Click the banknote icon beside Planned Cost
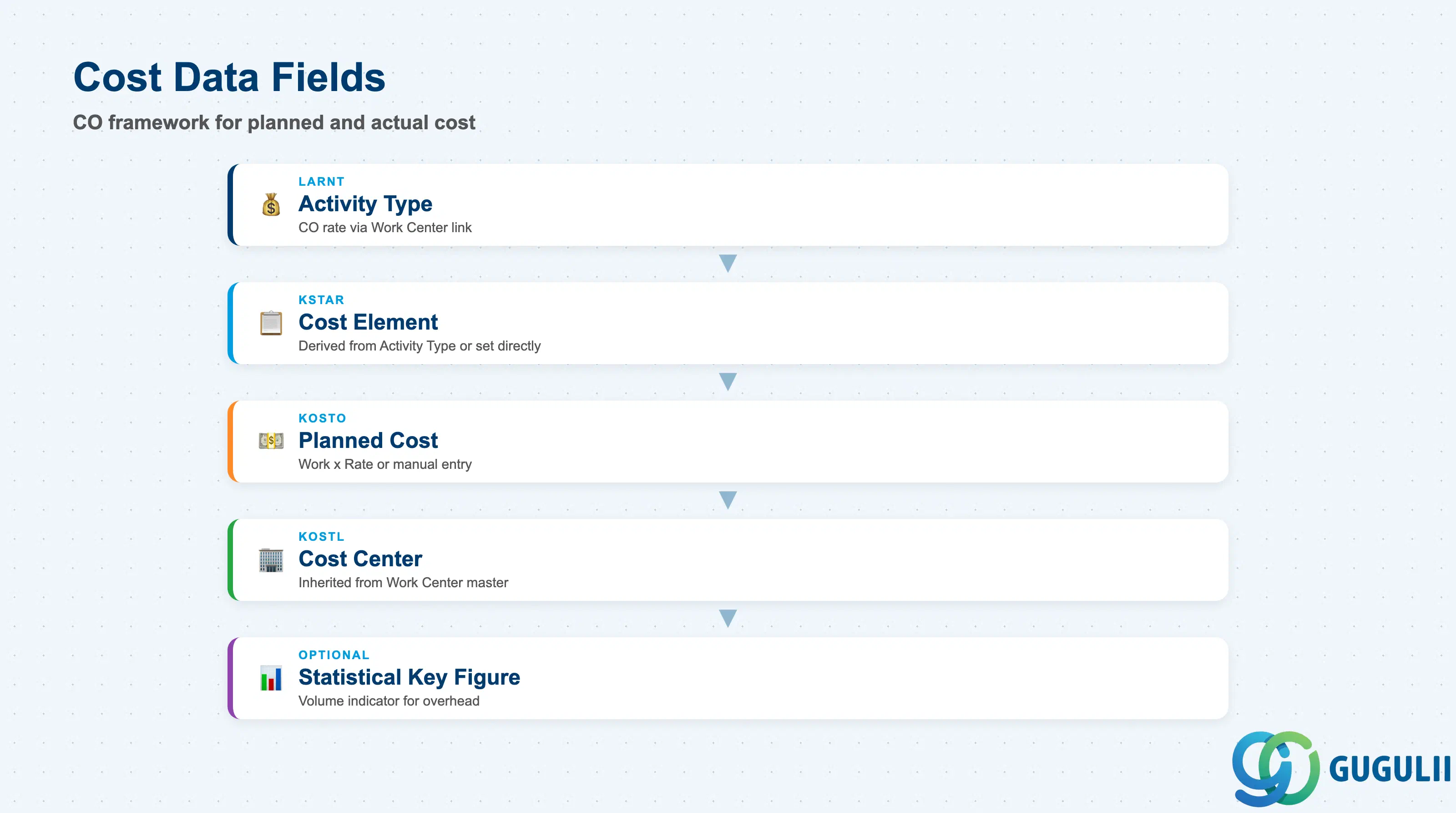Image resolution: width=1456 pixels, height=813 pixels. pos(271,441)
